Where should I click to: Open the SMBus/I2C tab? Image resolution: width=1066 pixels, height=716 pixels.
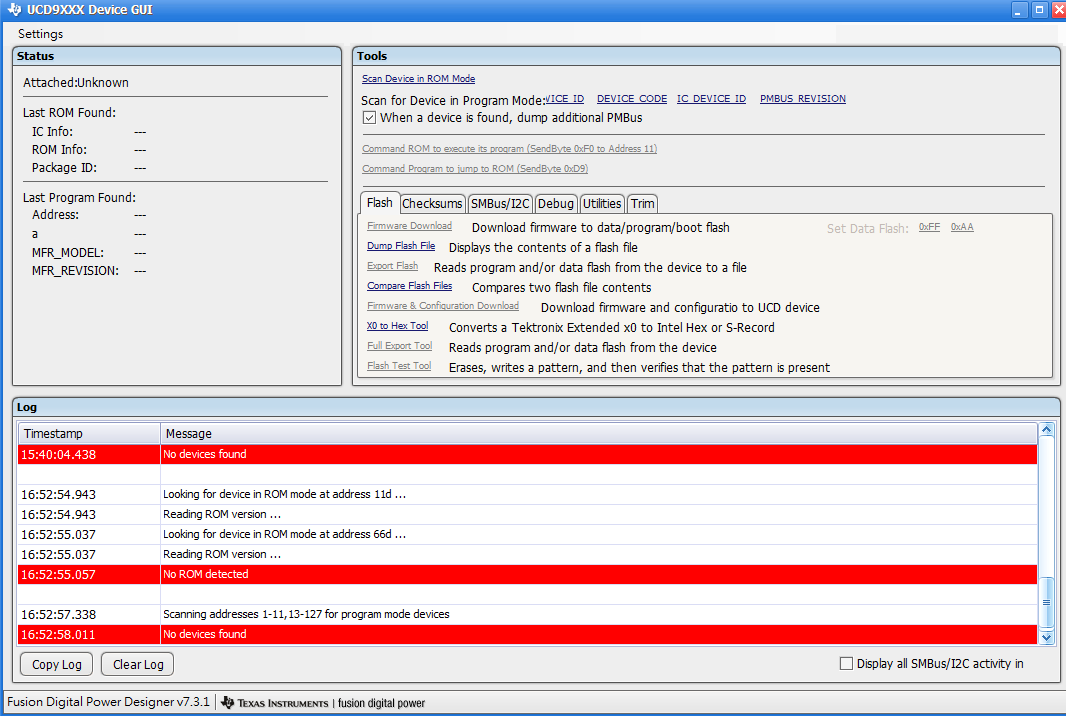[500, 203]
